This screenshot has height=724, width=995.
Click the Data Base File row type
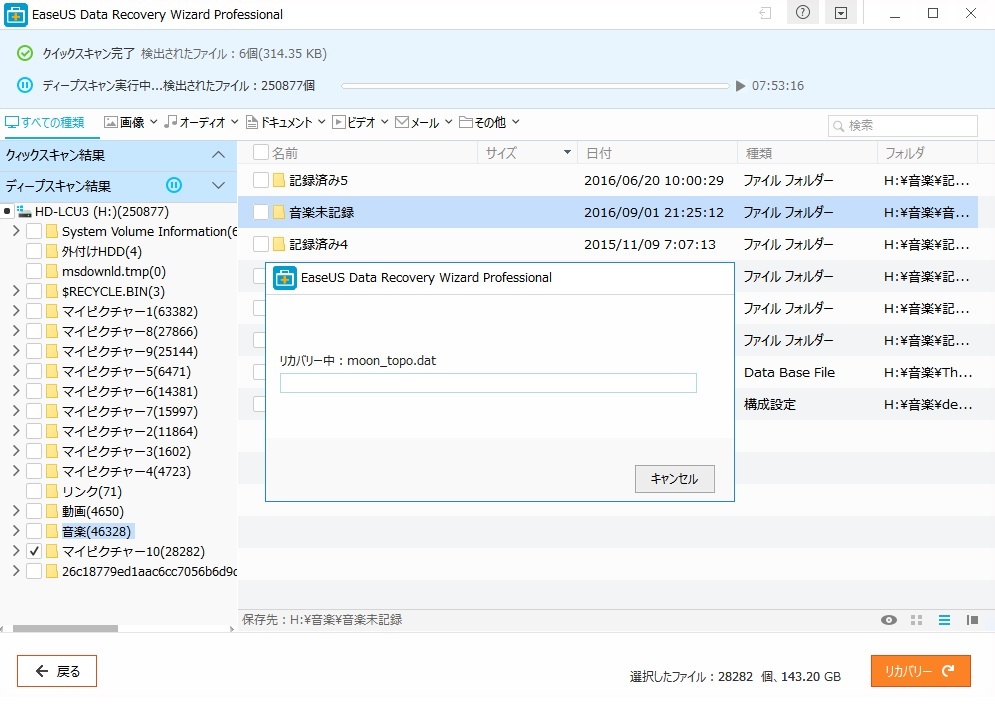click(789, 372)
